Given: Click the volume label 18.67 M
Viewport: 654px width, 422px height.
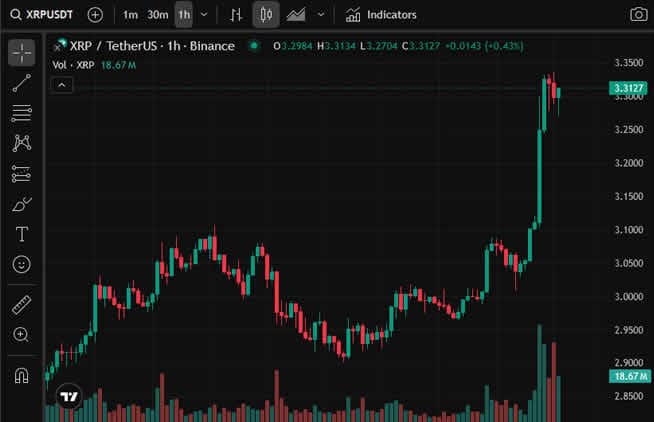Looking at the screenshot, I should click(630, 376).
